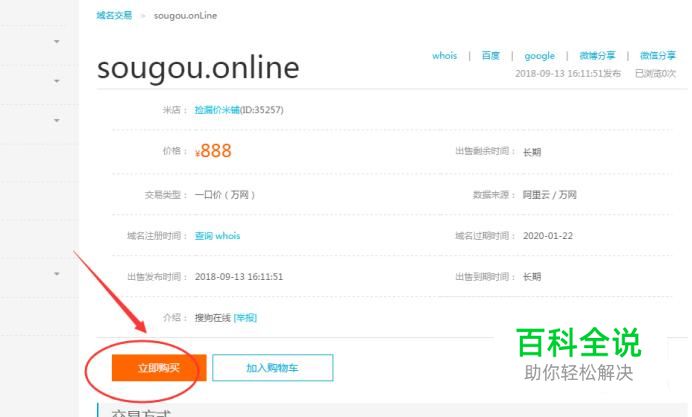
Task: Expand the topmost sidebar dropdown arrow
Action: click(x=56, y=41)
